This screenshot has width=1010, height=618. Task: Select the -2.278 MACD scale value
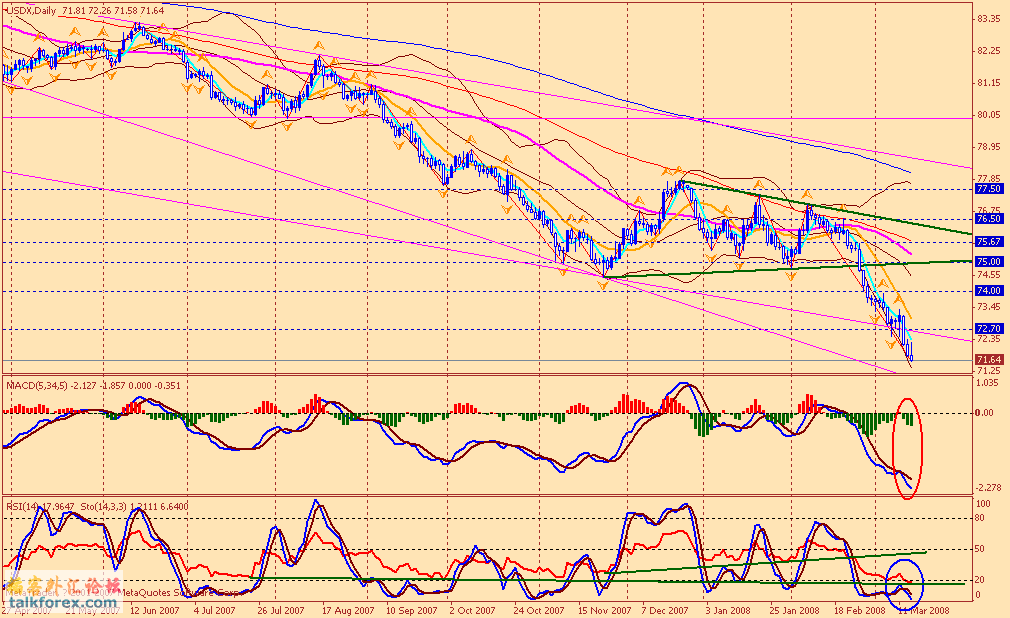[x=989, y=488]
